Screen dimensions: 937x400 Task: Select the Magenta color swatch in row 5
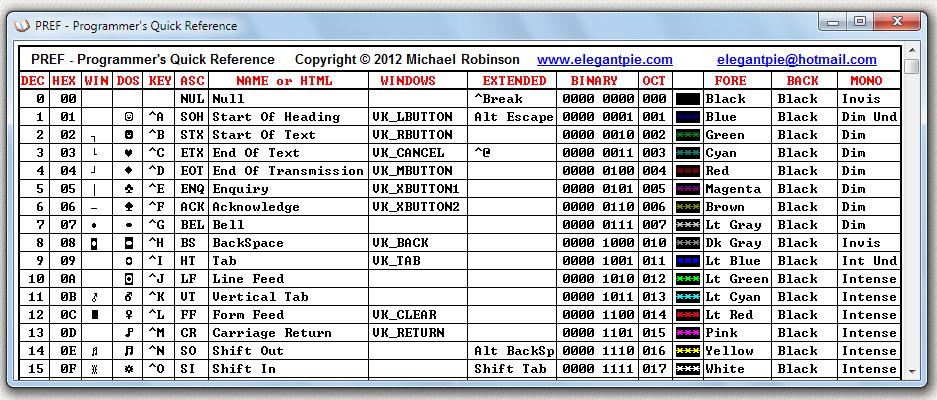(688, 189)
